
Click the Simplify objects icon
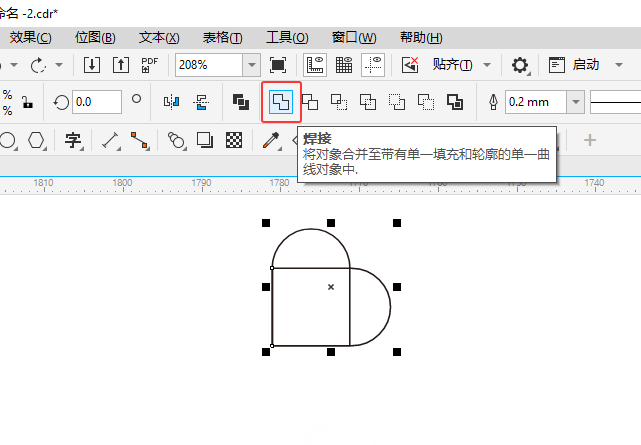(368, 102)
